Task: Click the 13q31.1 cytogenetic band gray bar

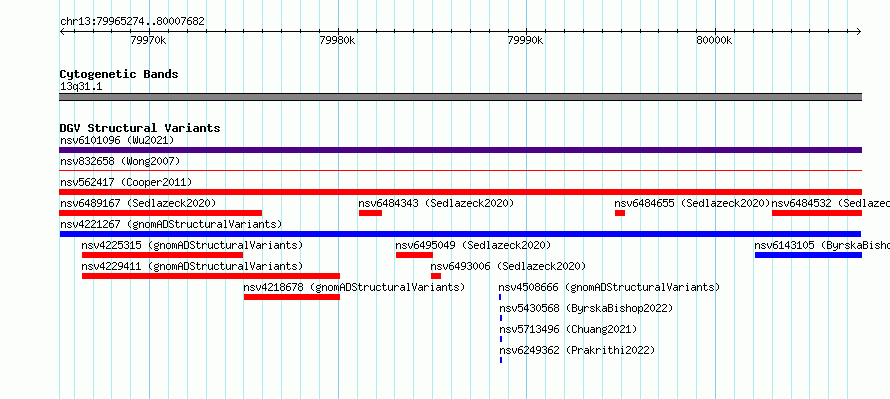Action: click(x=460, y=97)
